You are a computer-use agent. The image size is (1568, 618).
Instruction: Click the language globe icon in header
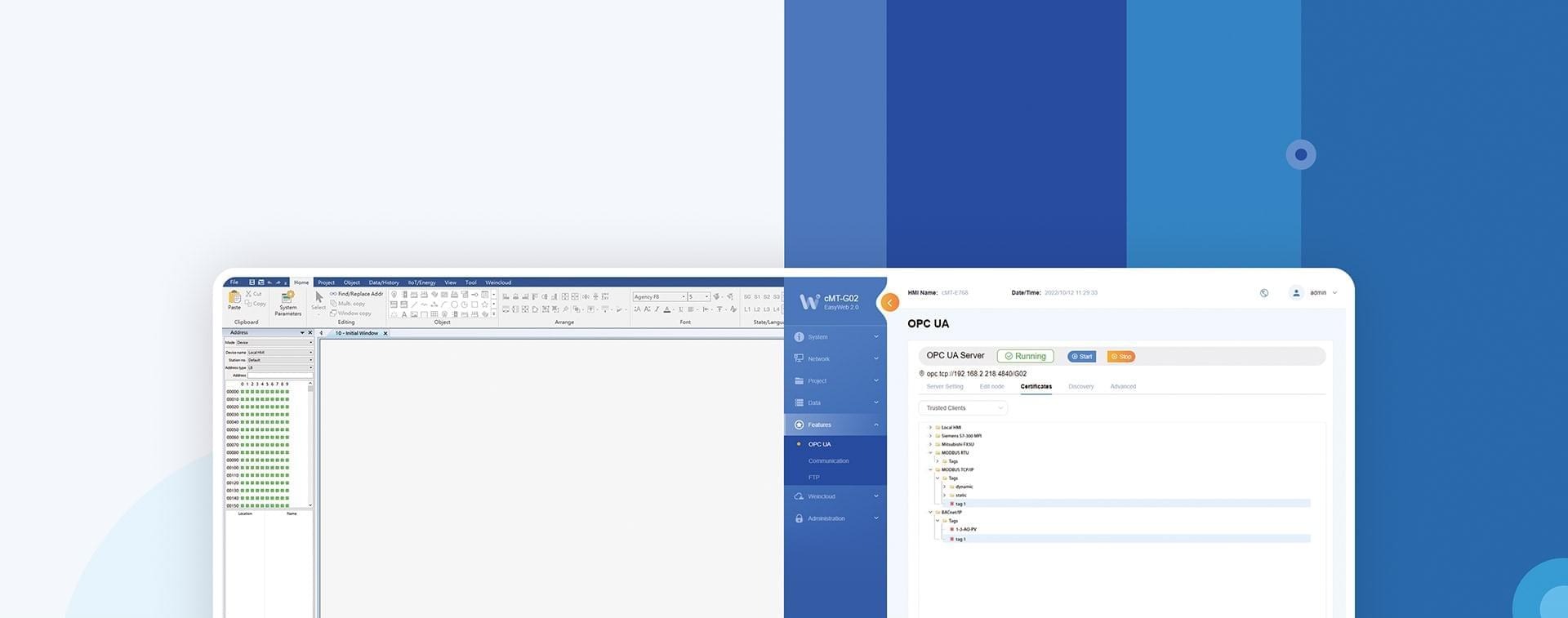pos(1263,293)
